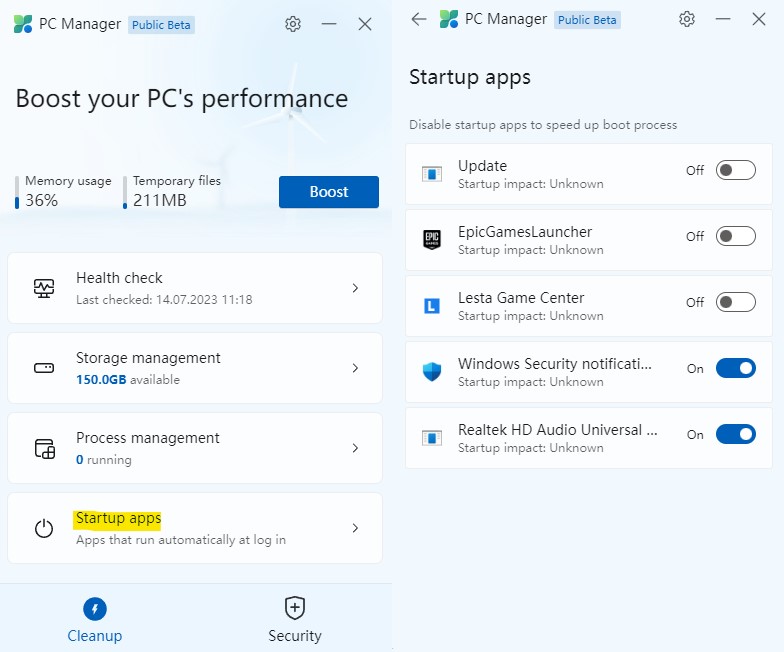Click the 'Windows Security notificati...' name
Screen dimensions: 784x652
(555, 364)
